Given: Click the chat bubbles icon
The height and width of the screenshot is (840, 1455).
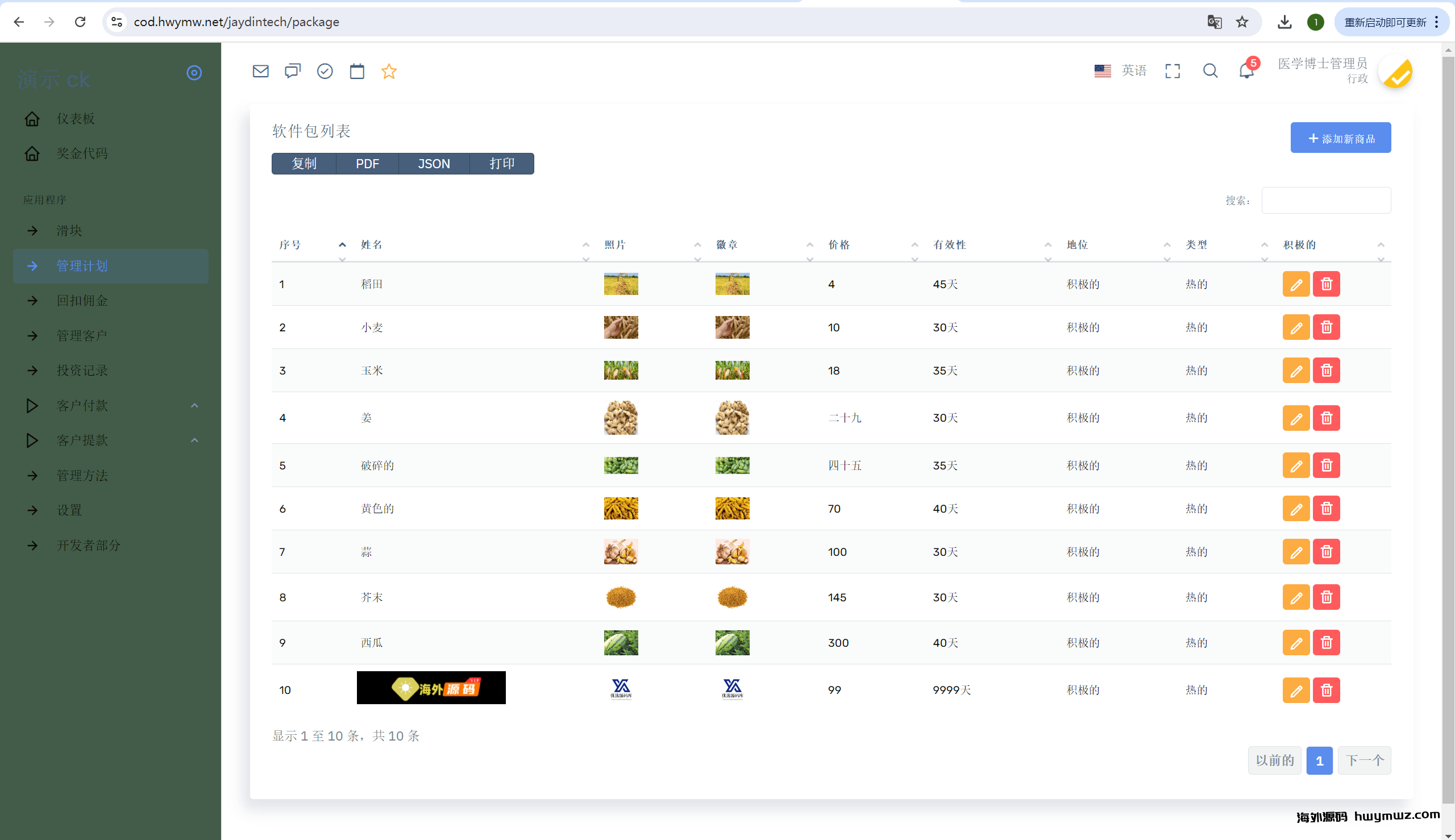Looking at the screenshot, I should (x=293, y=71).
